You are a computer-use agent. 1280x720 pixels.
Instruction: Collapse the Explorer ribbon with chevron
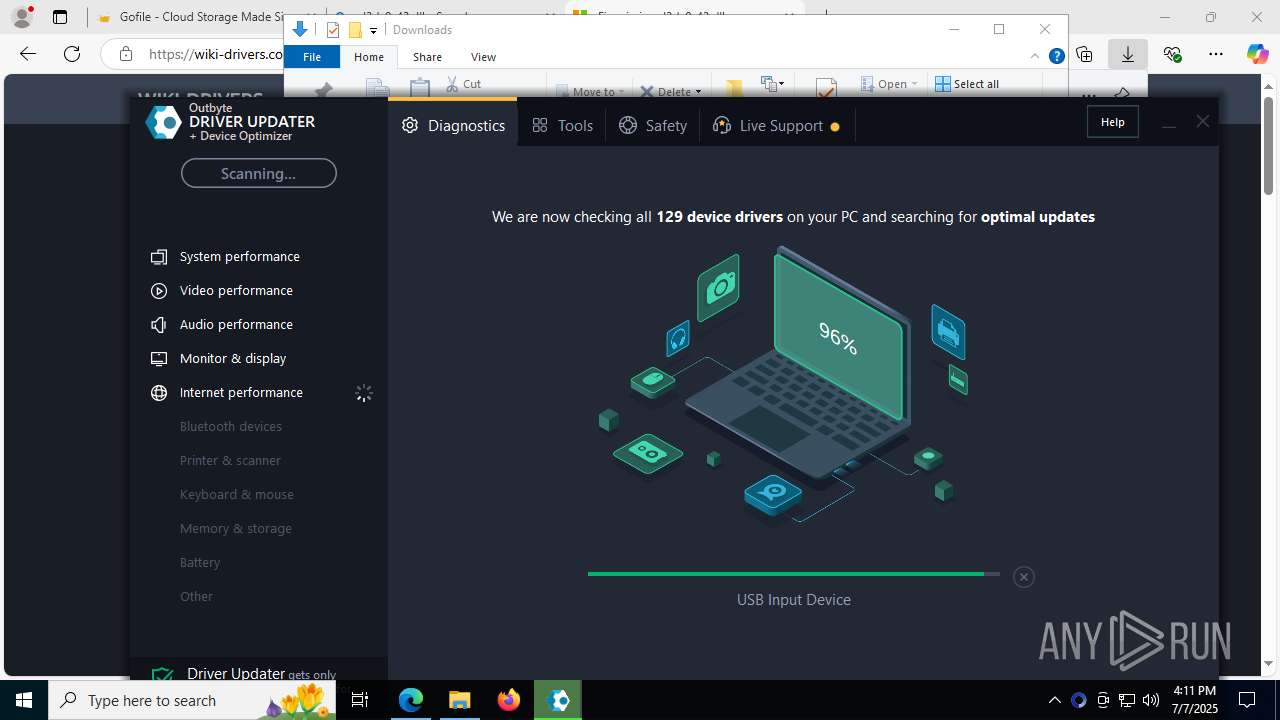tap(1037, 56)
